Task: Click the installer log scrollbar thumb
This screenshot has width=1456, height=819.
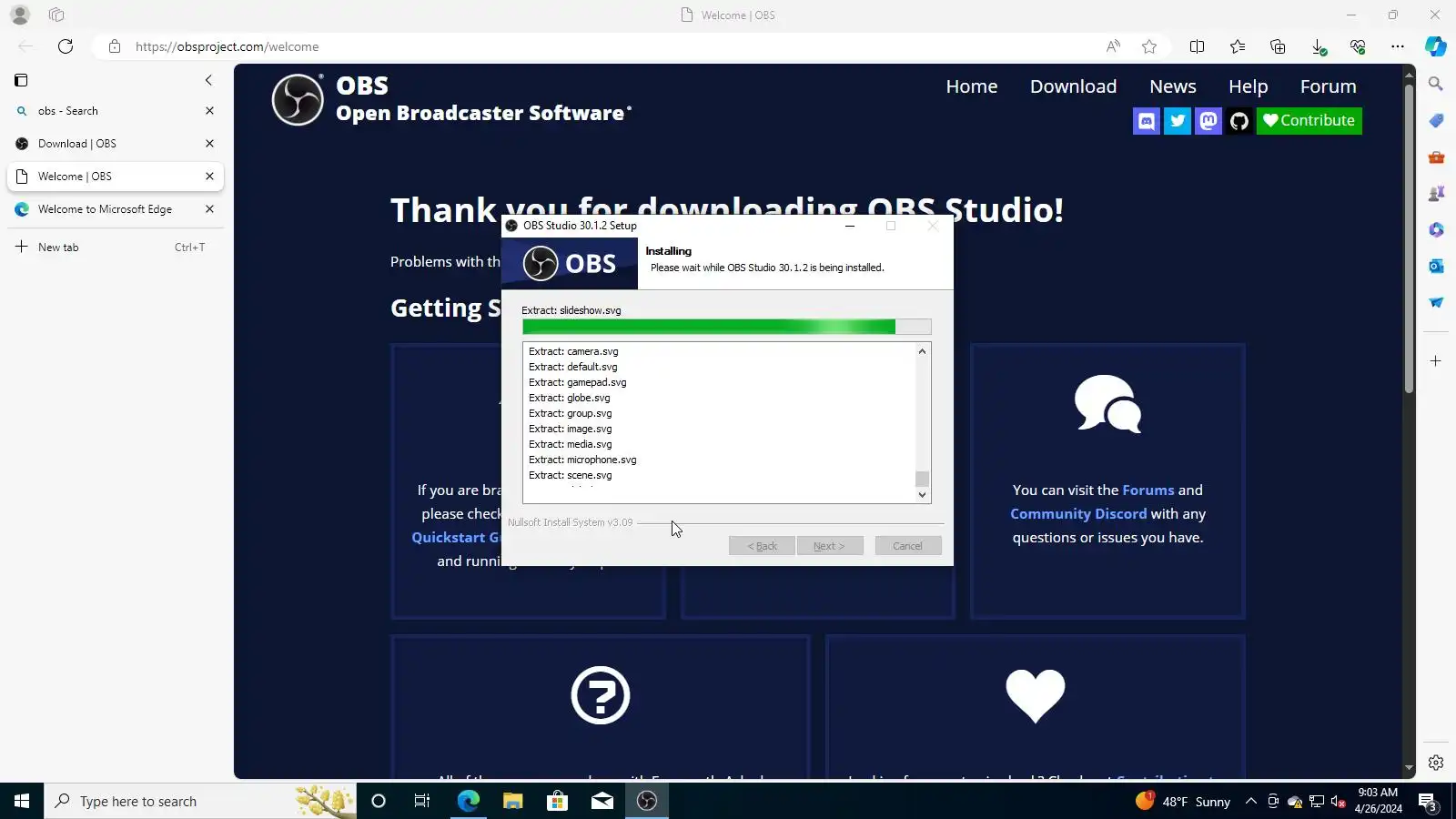Action: pyautogui.click(x=922, y=479)
